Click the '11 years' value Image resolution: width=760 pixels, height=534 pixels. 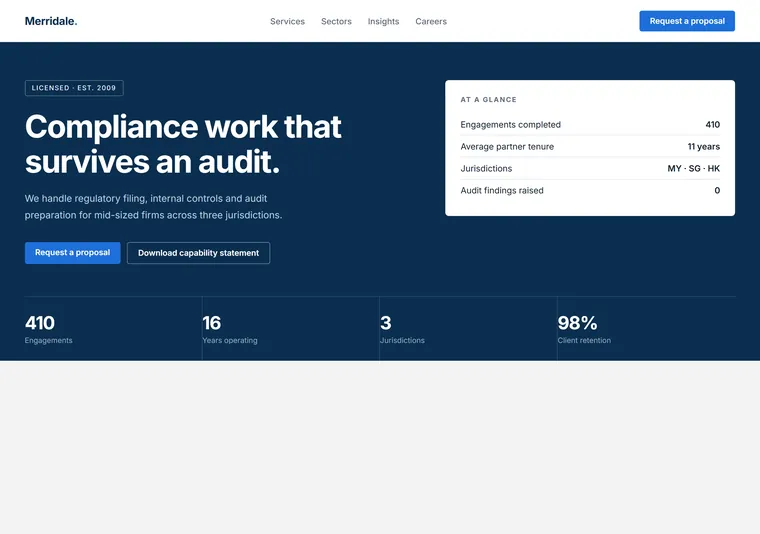tap(704, 146)
